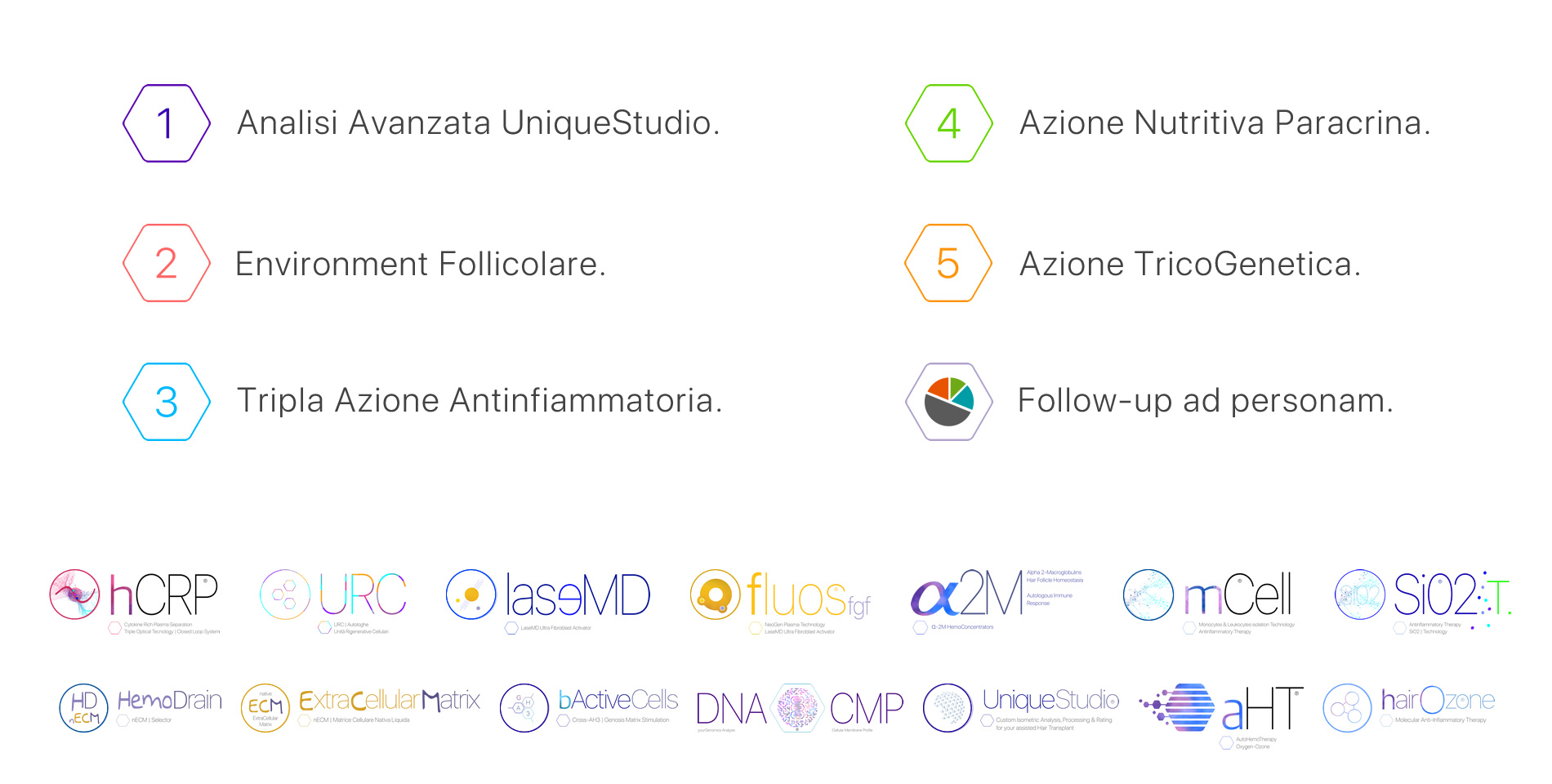Open Analisi Avanzata UniqueStudio text
Viewport: 1552px width, 784px height.
click(x=479, y=123)
